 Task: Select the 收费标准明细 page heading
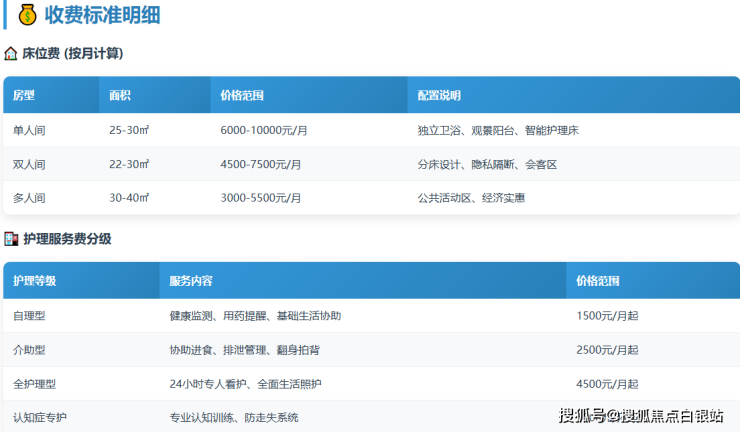tap(102, 15)
